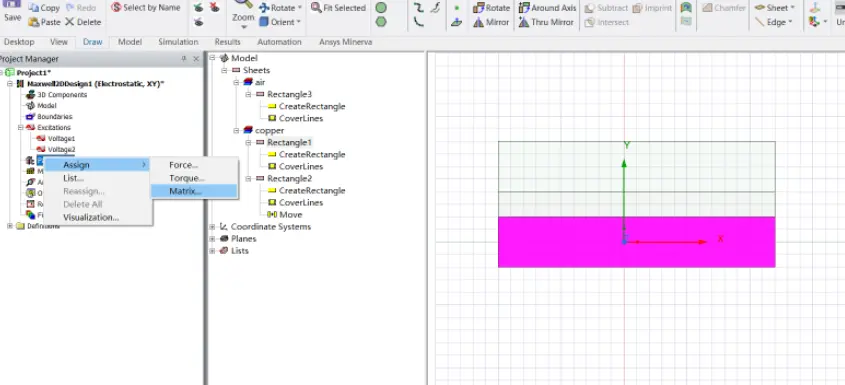Image resolution: width=845 pixels, height=385 pixels.
Task: Click the Select by Name tool
Action: [146, 8]
